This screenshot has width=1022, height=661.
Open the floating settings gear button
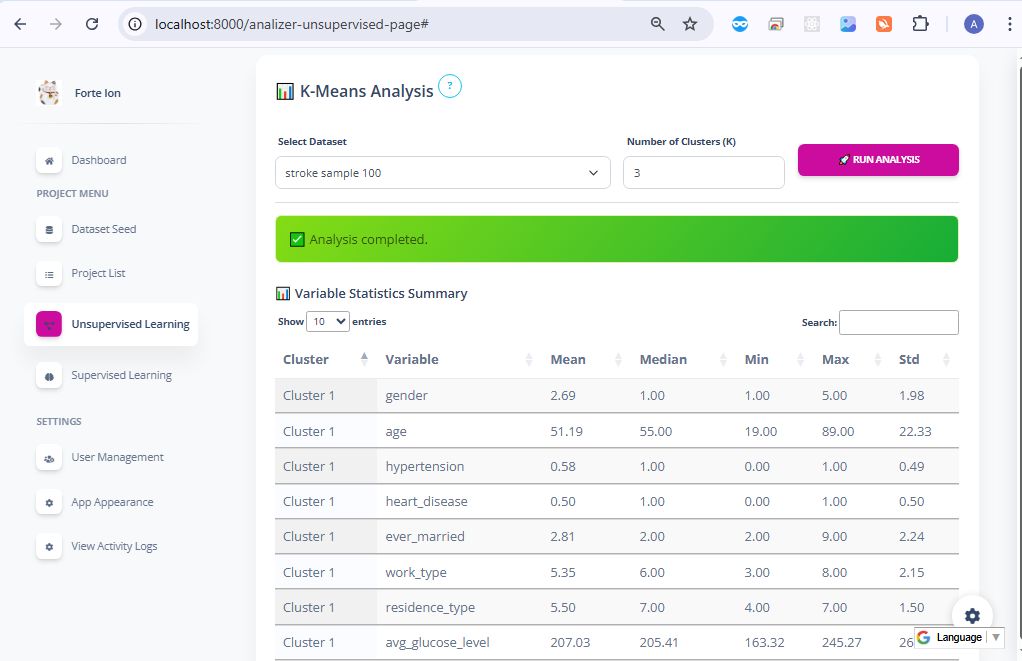pos(972,616)
